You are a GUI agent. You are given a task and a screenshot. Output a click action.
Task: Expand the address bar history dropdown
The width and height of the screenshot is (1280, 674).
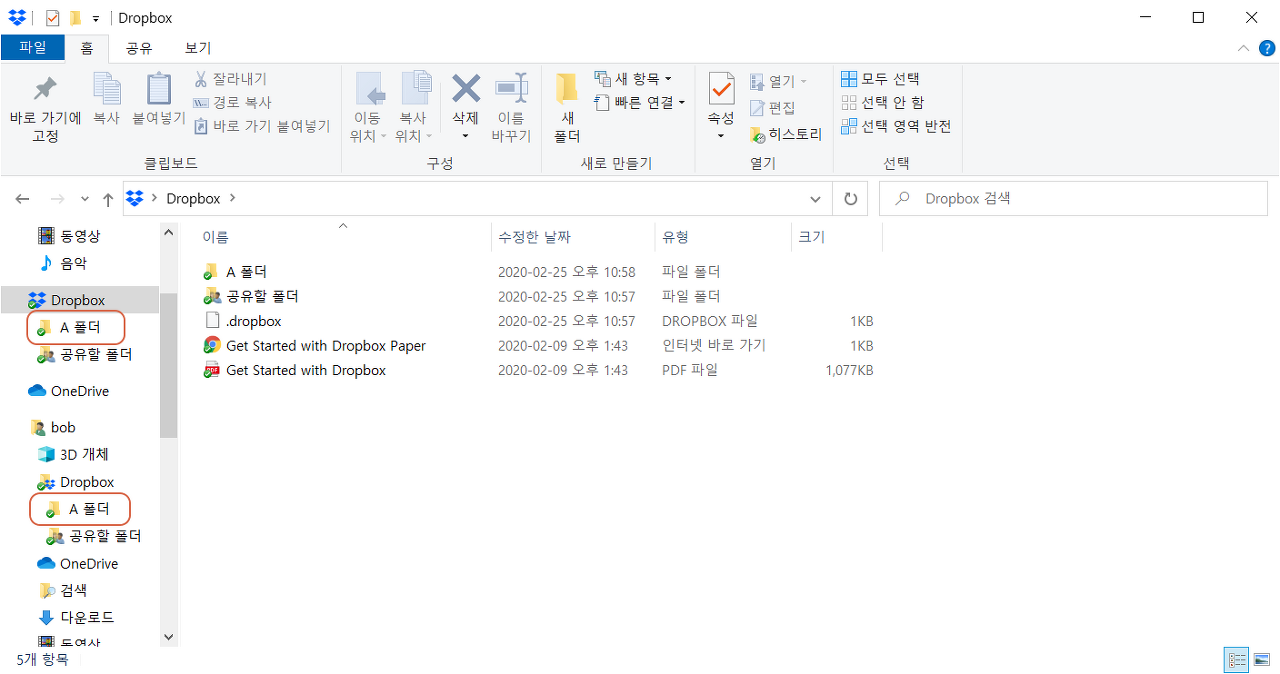click(815, 199)
